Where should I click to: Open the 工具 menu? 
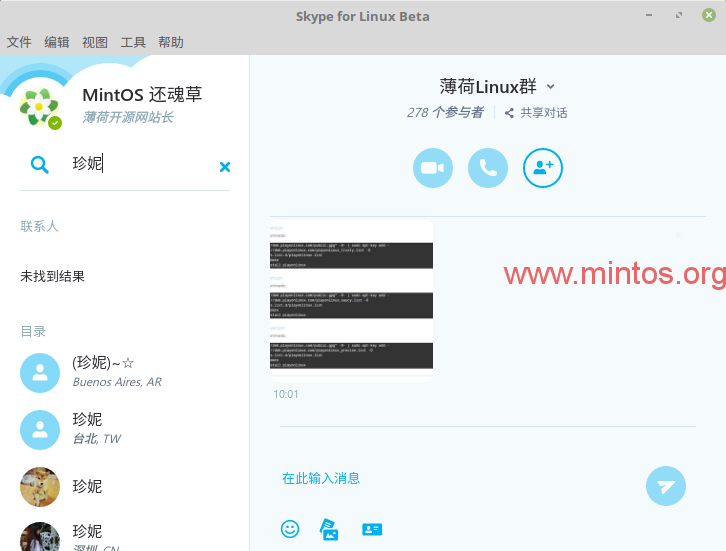(x=133, y=42)
